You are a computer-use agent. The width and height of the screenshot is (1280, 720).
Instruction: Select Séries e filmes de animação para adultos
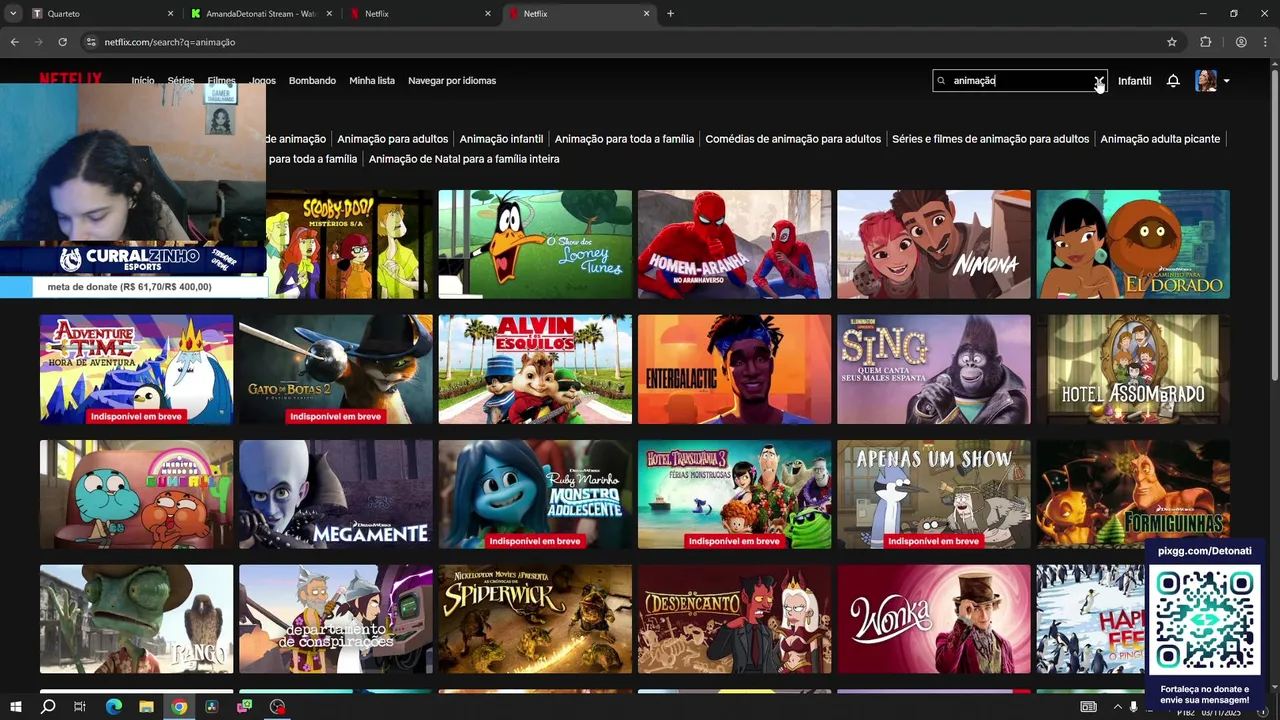pyautogui.click(x=990, y=139)
